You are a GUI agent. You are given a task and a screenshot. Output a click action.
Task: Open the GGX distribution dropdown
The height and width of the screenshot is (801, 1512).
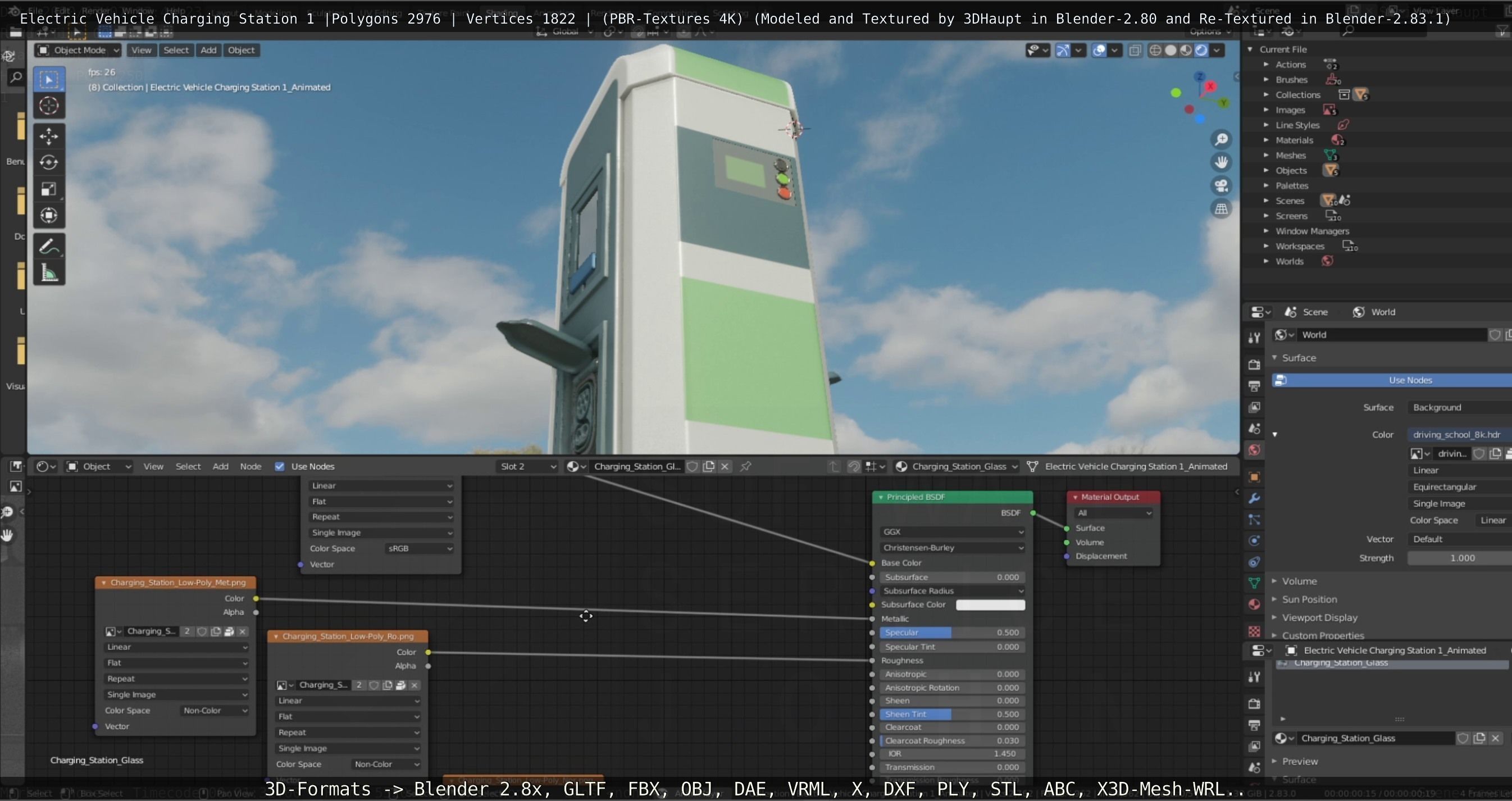click(952, 531)
